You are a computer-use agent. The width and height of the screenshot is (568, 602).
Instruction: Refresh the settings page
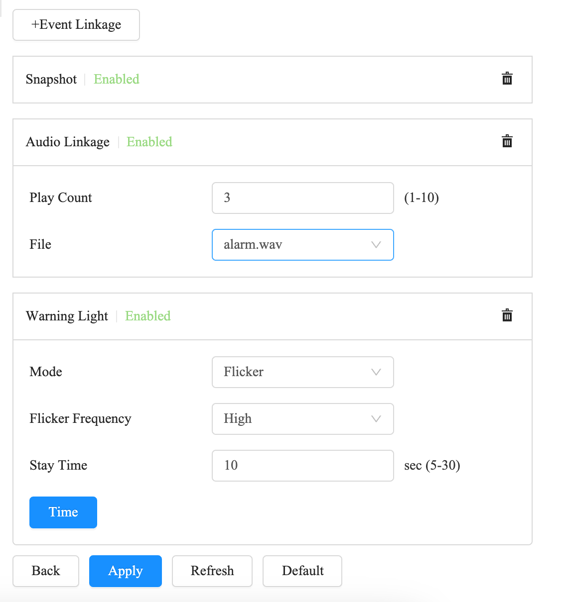(x=212, y=571)
